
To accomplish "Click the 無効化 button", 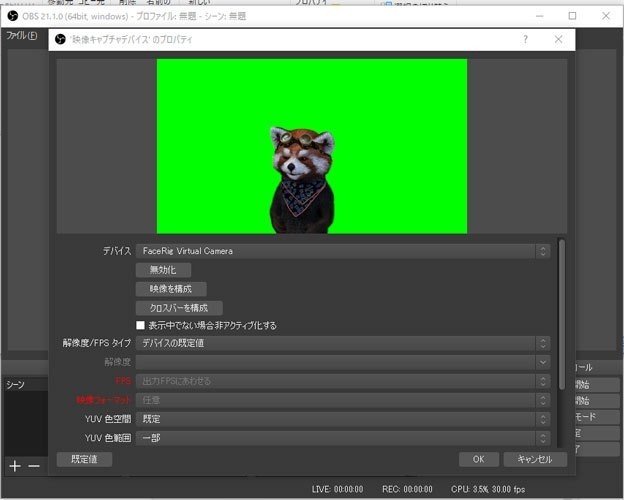I will click(x=163, y=270).
